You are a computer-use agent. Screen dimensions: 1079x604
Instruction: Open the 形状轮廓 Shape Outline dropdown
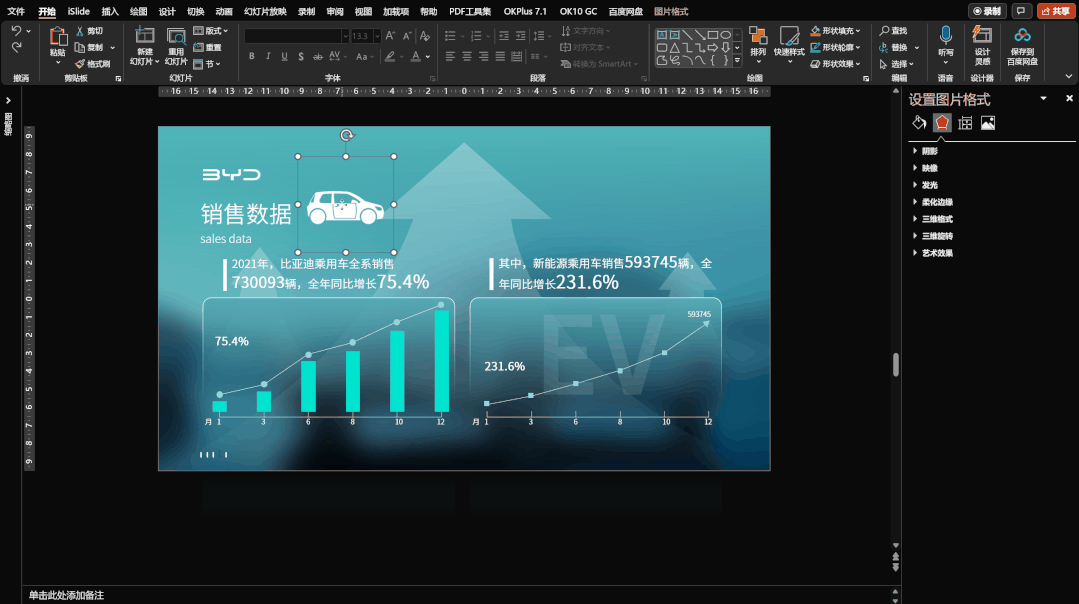pyautogui.click(x=835, y=47)
